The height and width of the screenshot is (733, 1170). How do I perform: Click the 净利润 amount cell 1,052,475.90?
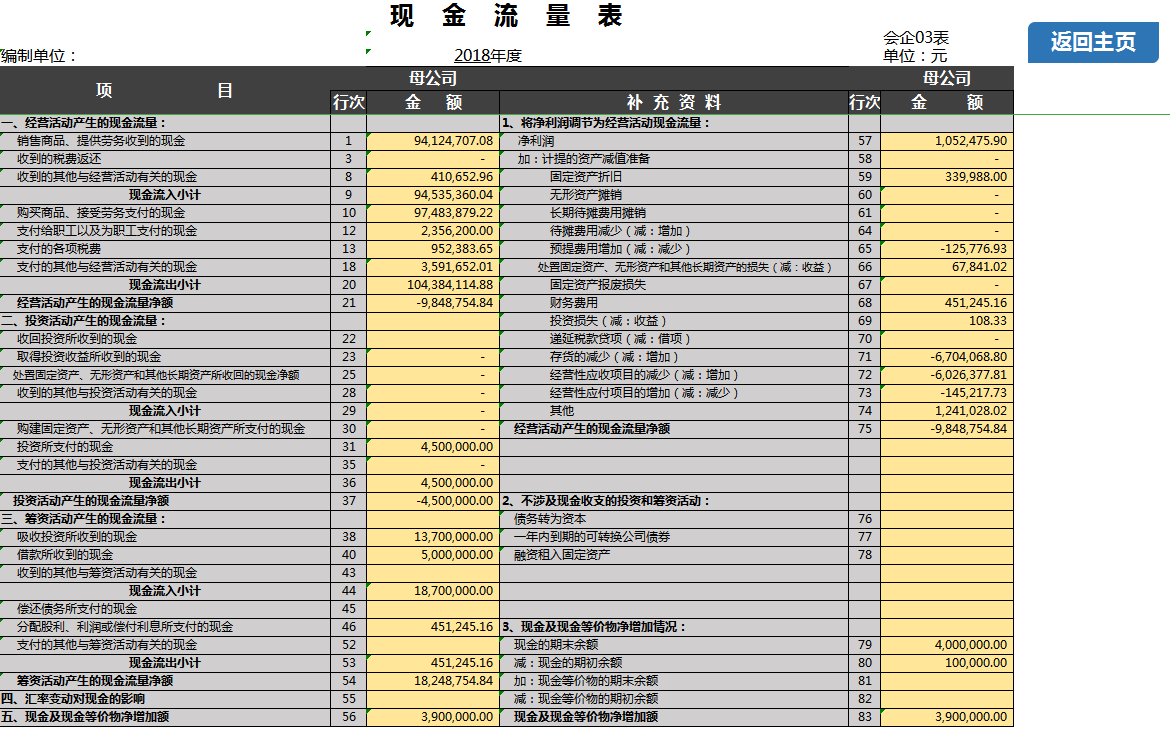click(x=946, y=141)
